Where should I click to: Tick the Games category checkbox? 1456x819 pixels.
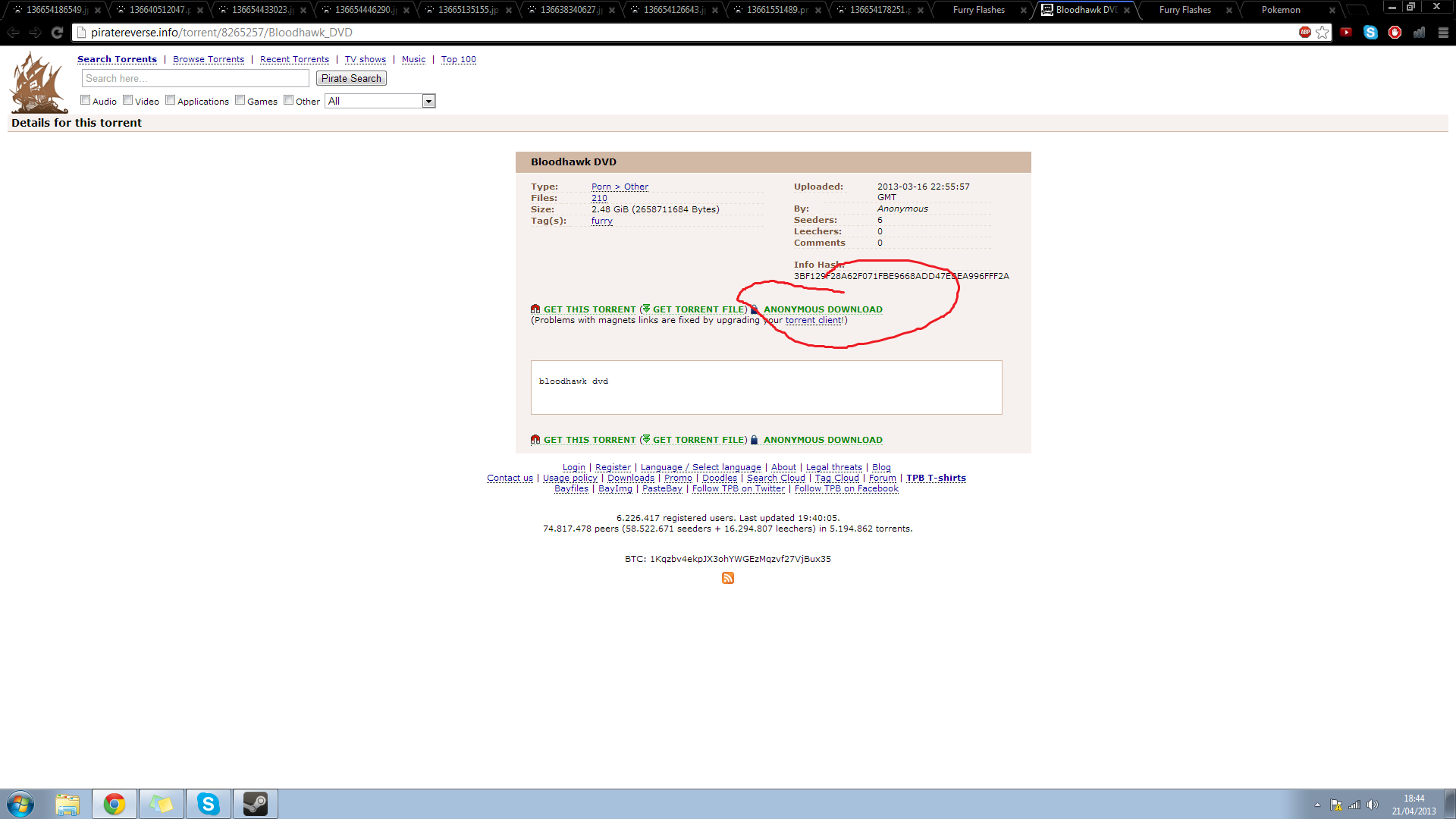[240, 100]
